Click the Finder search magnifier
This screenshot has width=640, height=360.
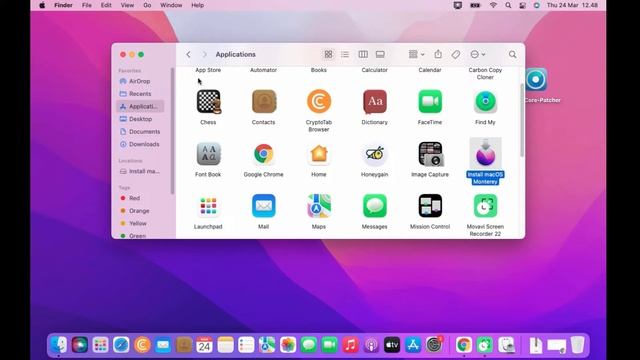point(513,54)
